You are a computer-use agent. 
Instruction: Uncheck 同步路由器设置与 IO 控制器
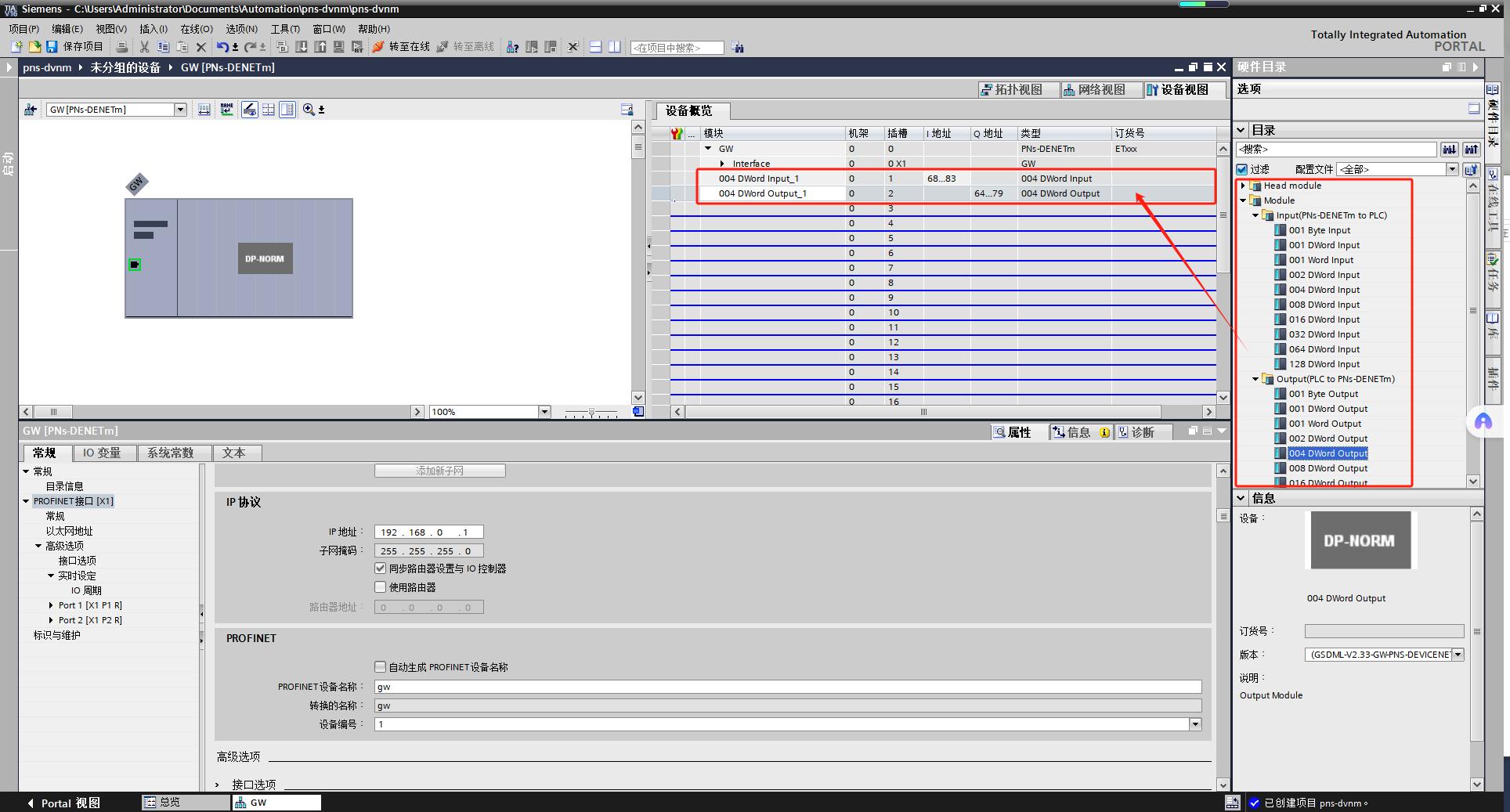coord(381,568)
